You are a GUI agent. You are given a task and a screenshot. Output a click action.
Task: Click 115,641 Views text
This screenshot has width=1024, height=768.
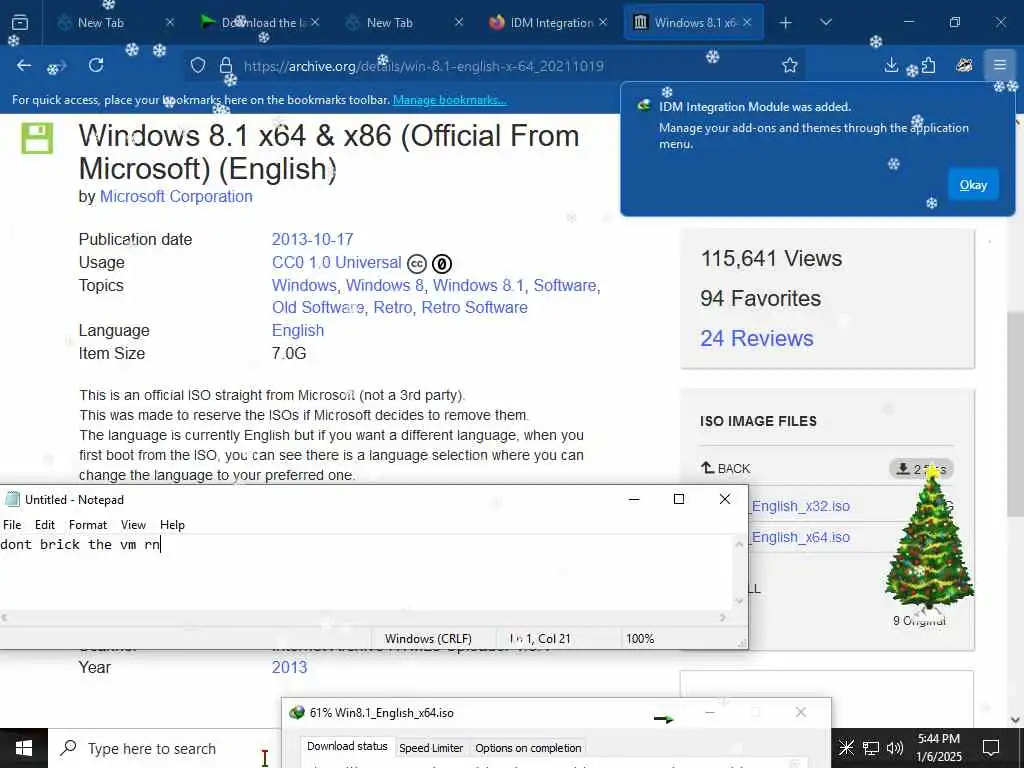771,259
